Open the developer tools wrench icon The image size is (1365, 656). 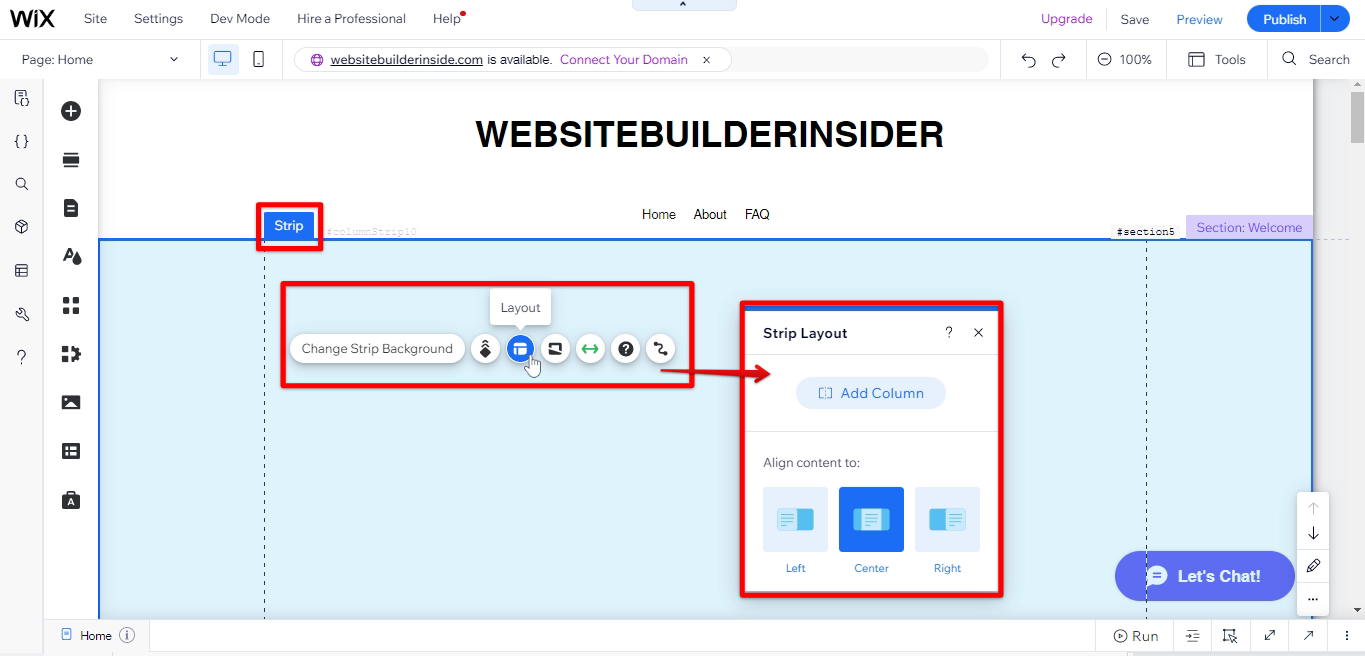click(21, 314)
